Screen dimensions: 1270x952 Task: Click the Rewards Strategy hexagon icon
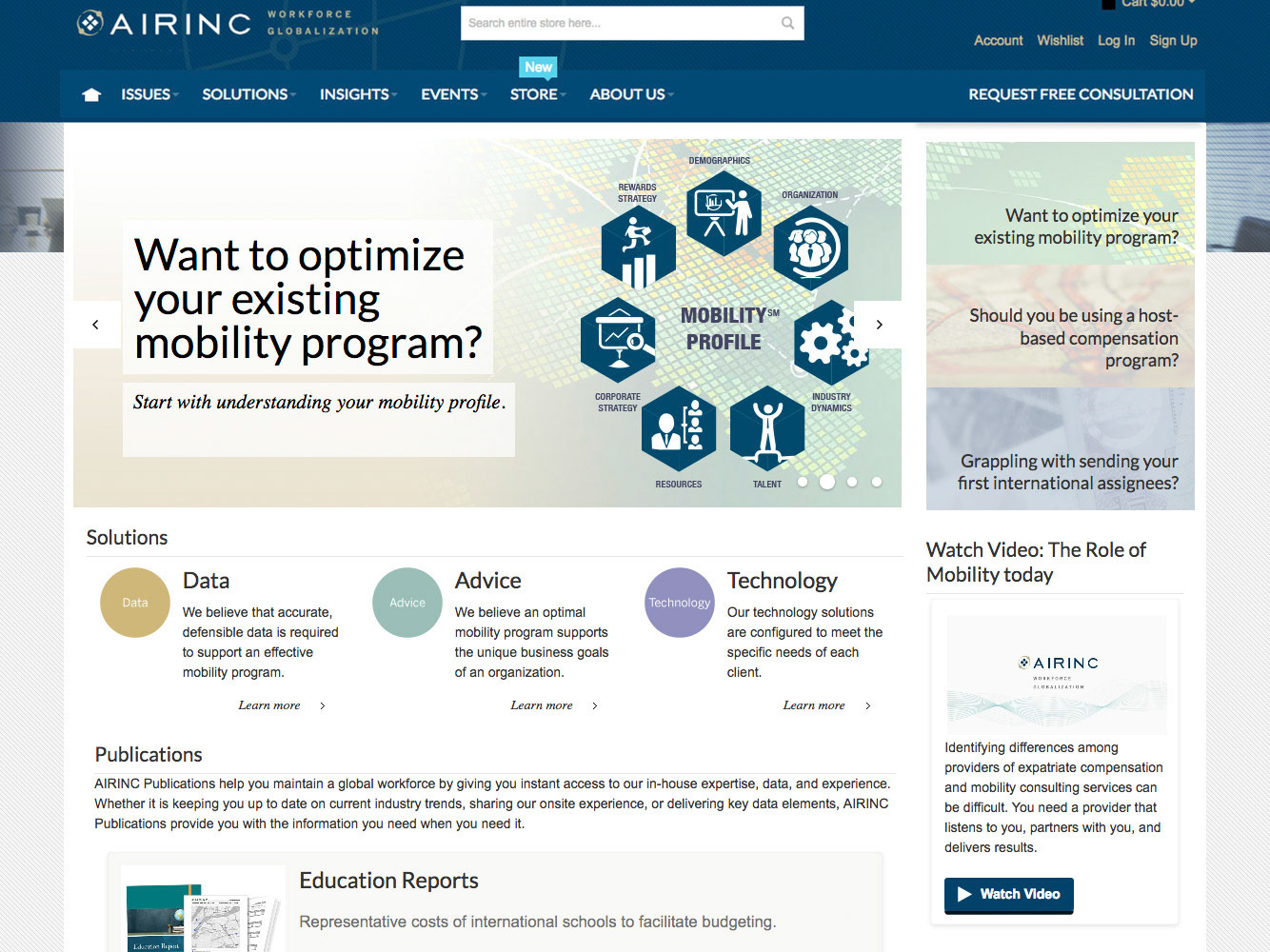coord(639,248)
